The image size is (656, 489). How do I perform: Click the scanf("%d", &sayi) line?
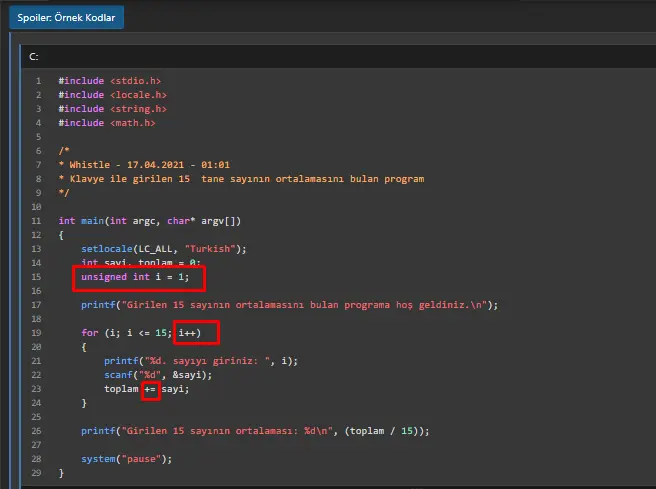click(x=152, y=375)
